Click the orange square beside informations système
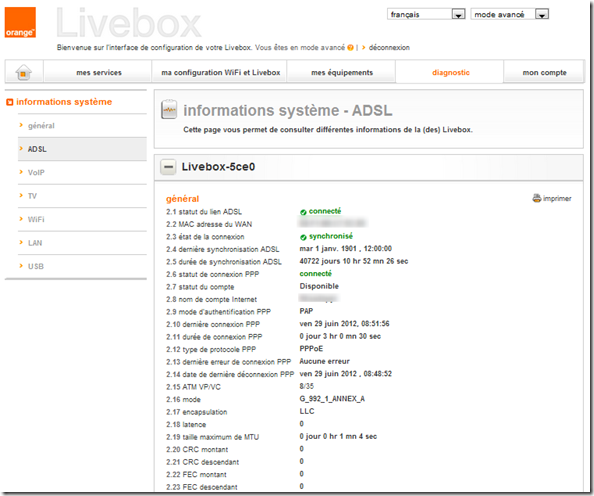Screen dimensions: 594x496 tap(10, 102)
